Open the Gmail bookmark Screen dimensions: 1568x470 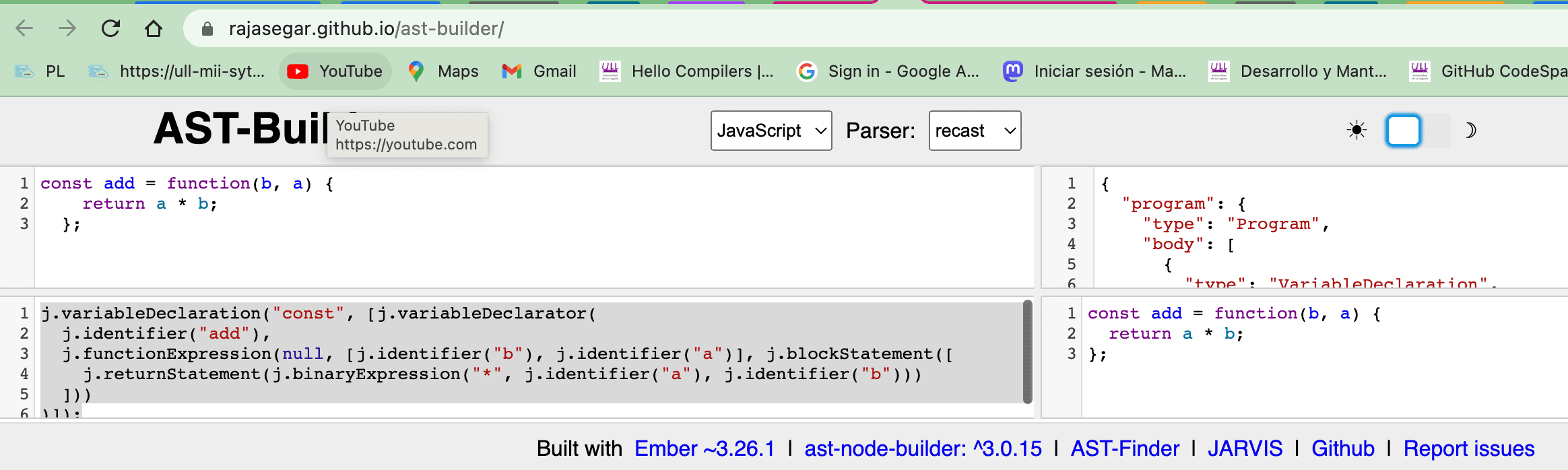pyautogui.click(x=540, y=71)
